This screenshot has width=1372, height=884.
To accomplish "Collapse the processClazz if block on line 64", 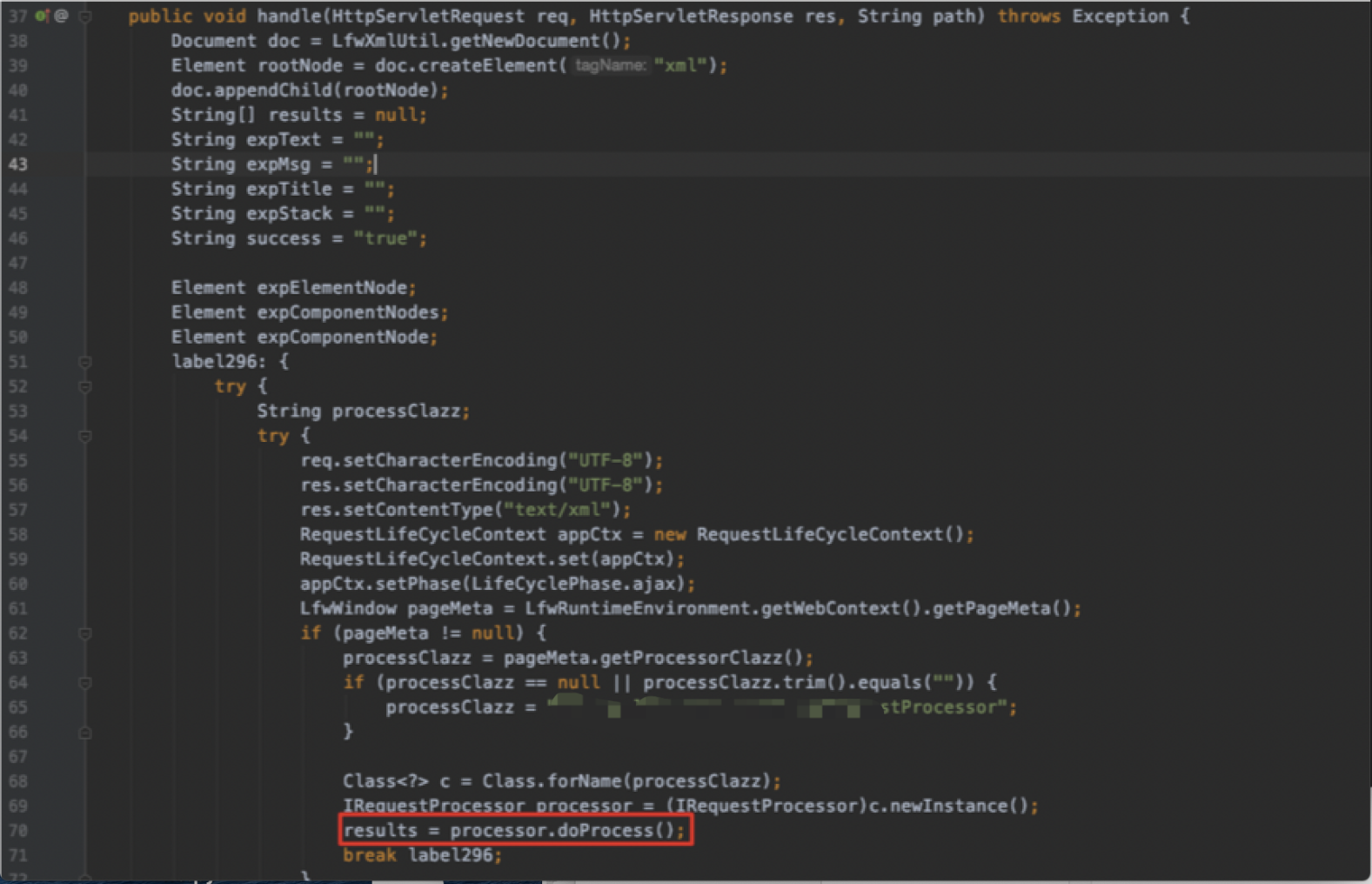I will click(x=85, y=683).
